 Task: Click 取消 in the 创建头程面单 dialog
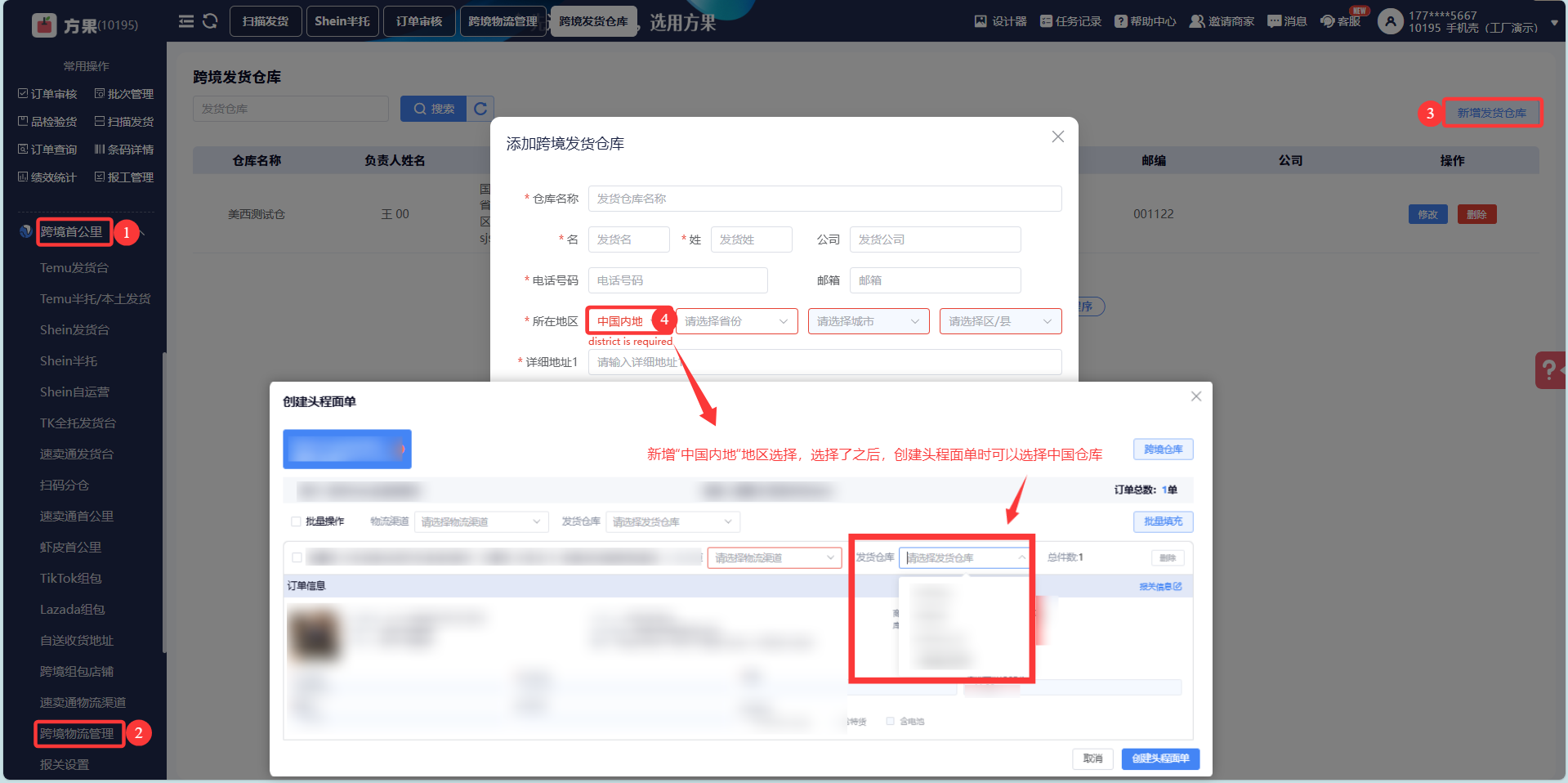pos(1093,758)
